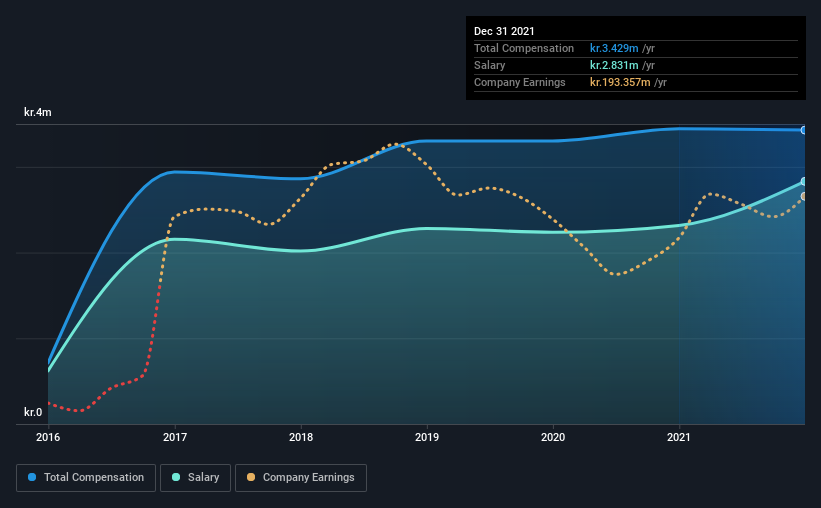Click the kr.0 y-axis label
The image size is (821, 508).
(x=33, y=412)
